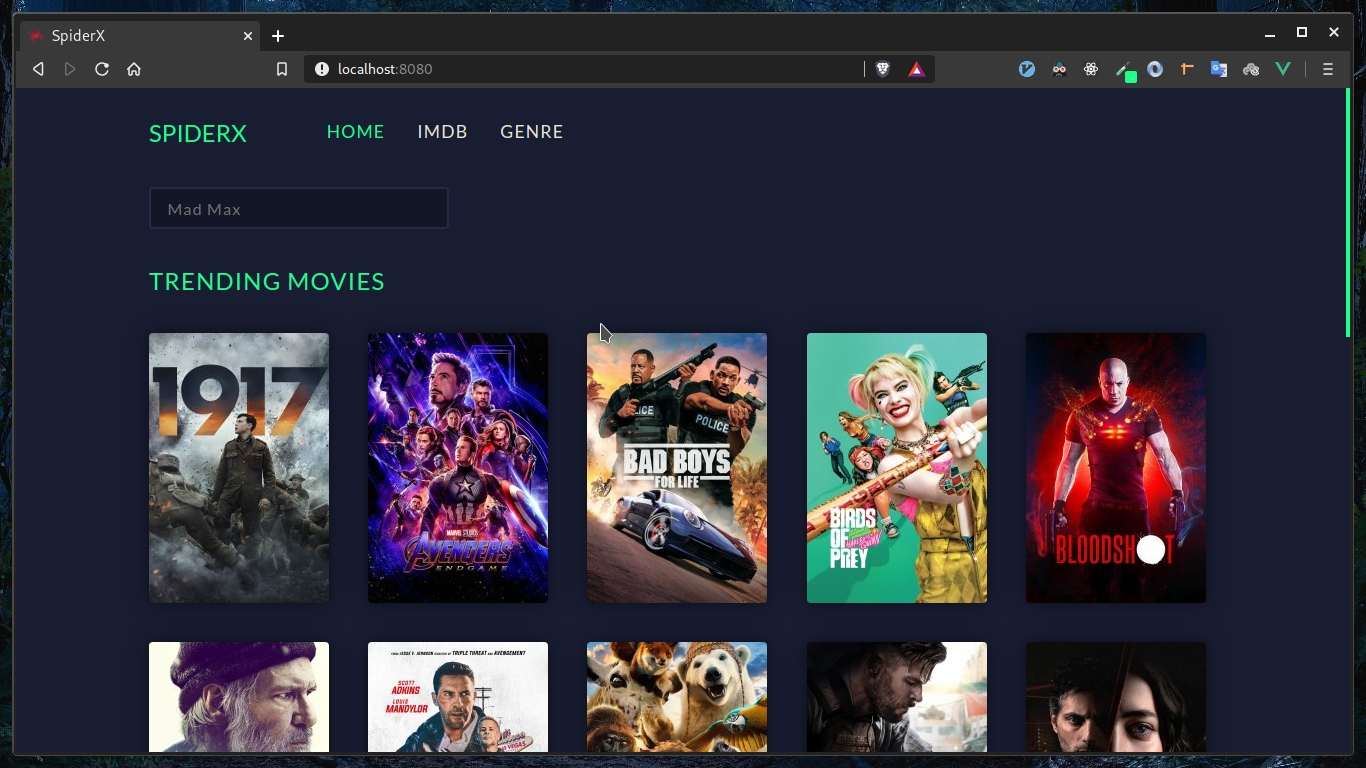Image resolution: width=1366 pixels, height=768 pixels.
Task: Open the Scott Adkins movie poster
Action: pyautogui.click(x=458, y=697)
